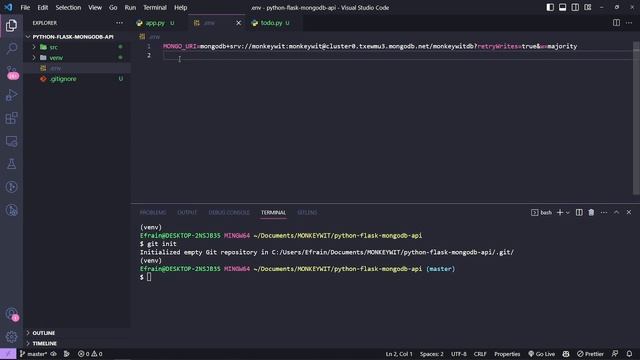Toggle the bottom panel layout icon
Screen dimensions: 640x360
click(562, 7)
